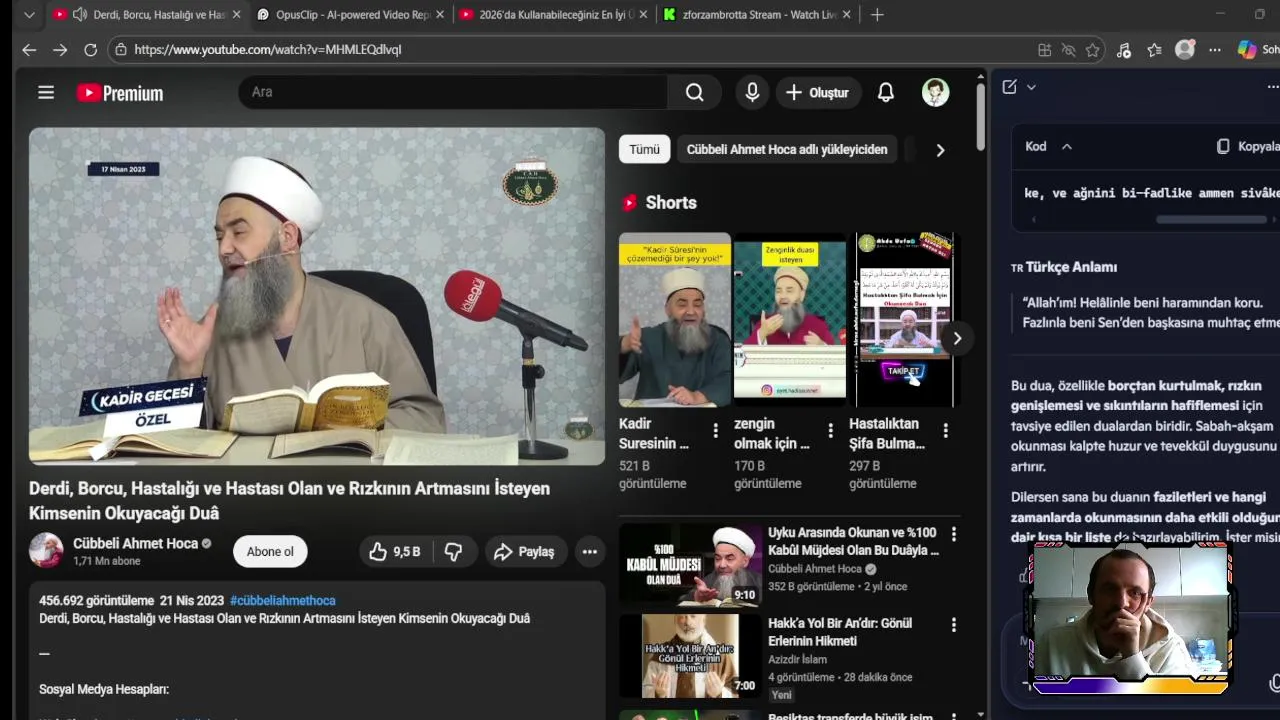
Task: Show next Shorts with arrow
Action: [957, 338]
